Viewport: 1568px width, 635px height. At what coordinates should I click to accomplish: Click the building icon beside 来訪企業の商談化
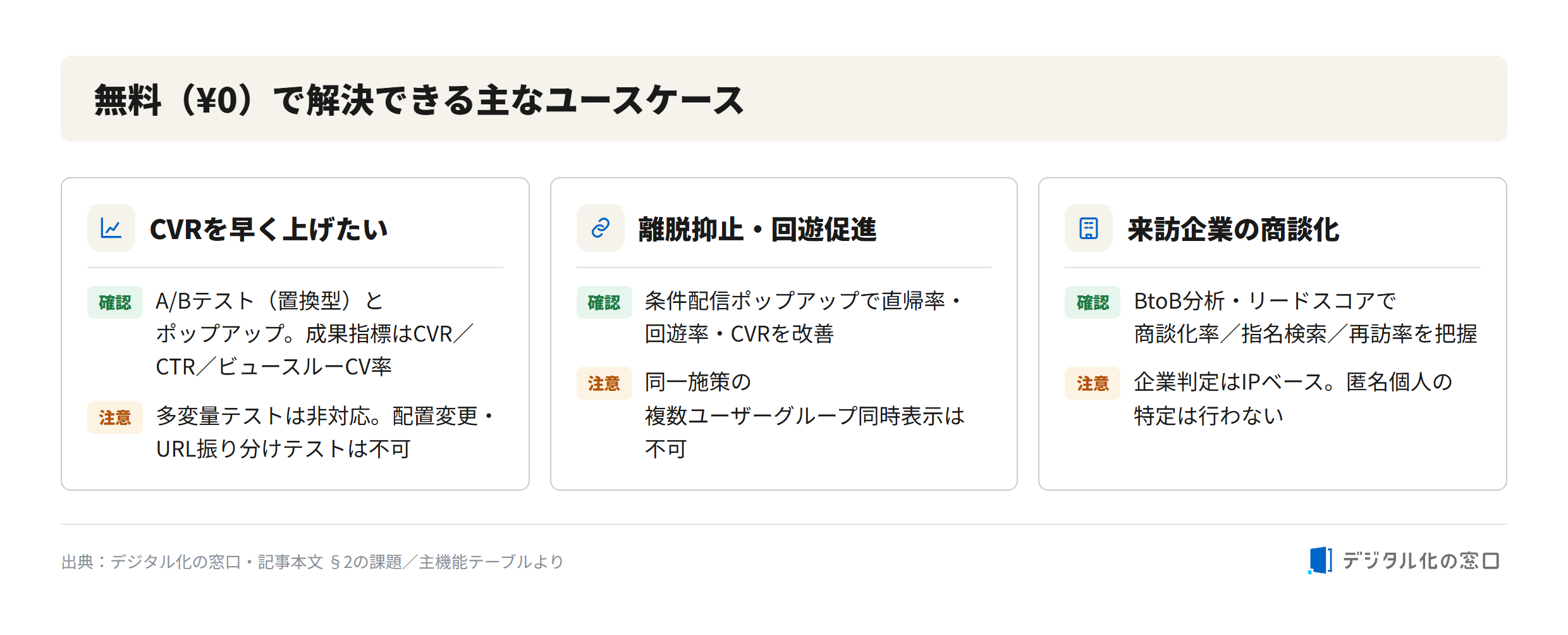click(x=1088, y=228)
